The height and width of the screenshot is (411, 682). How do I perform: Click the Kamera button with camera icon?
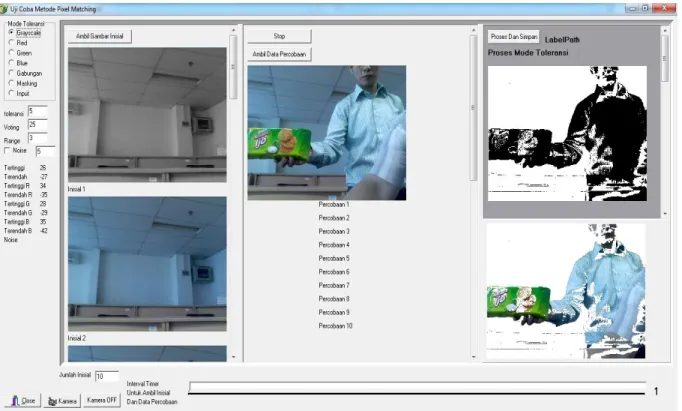click(62, 401)
